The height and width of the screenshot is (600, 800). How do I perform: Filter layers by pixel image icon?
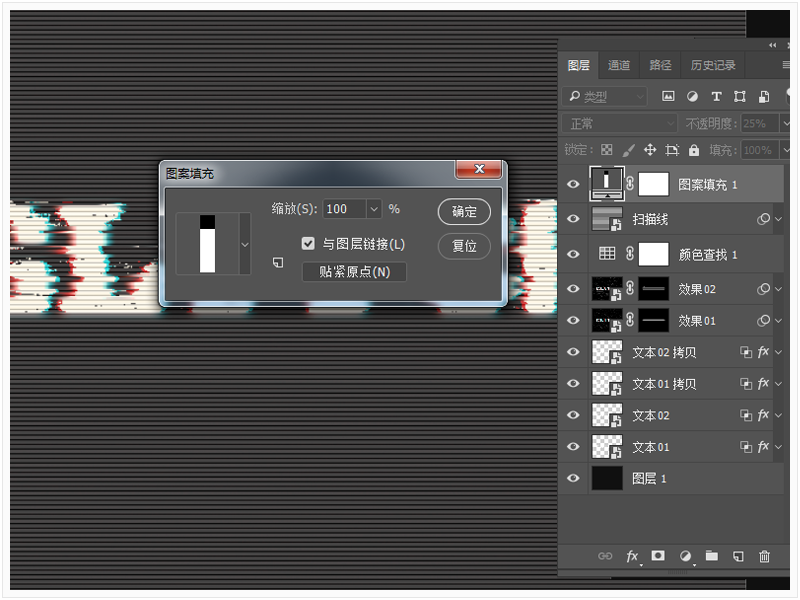click(668, 96)
